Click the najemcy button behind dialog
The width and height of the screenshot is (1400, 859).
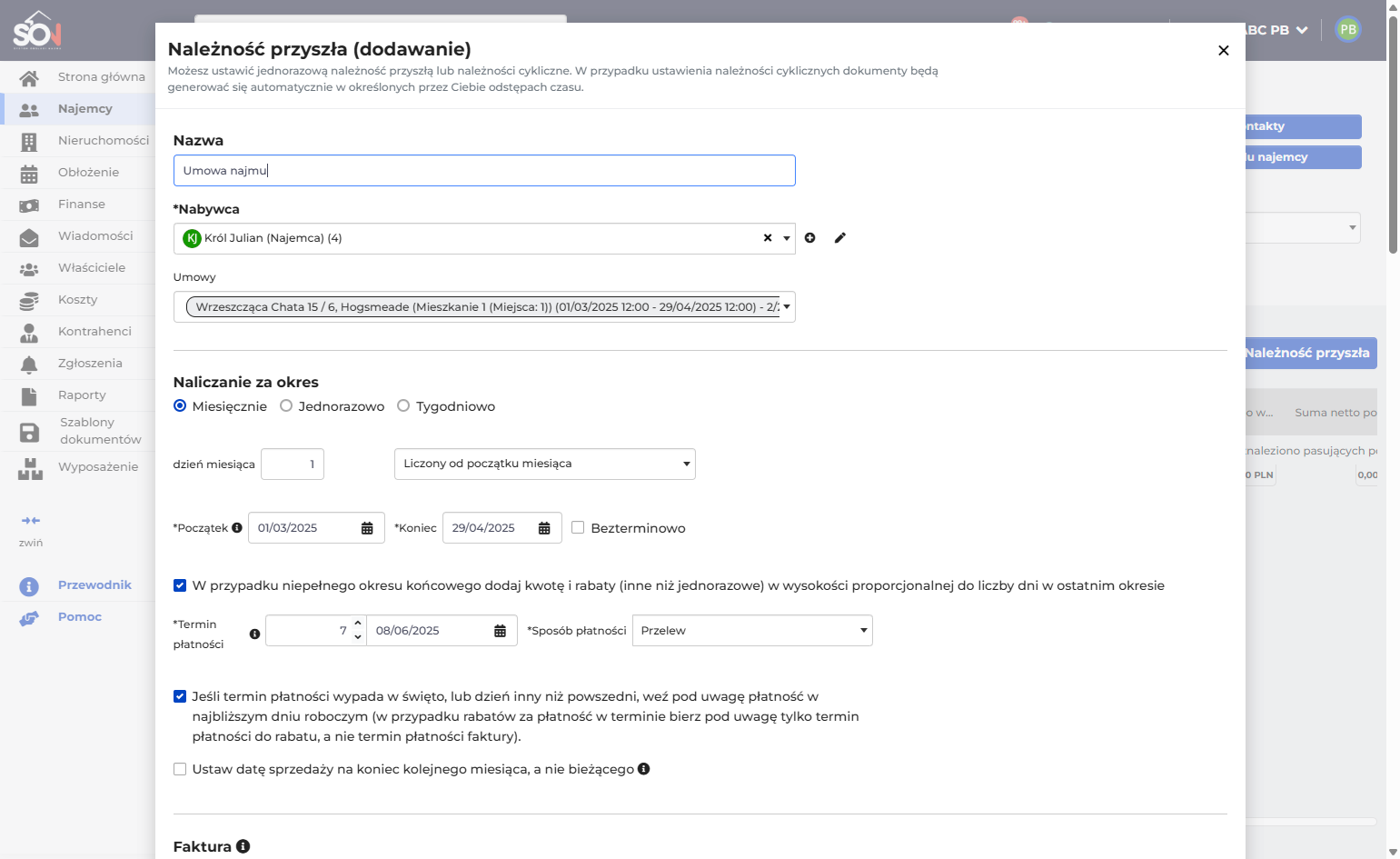point(1303,157)
